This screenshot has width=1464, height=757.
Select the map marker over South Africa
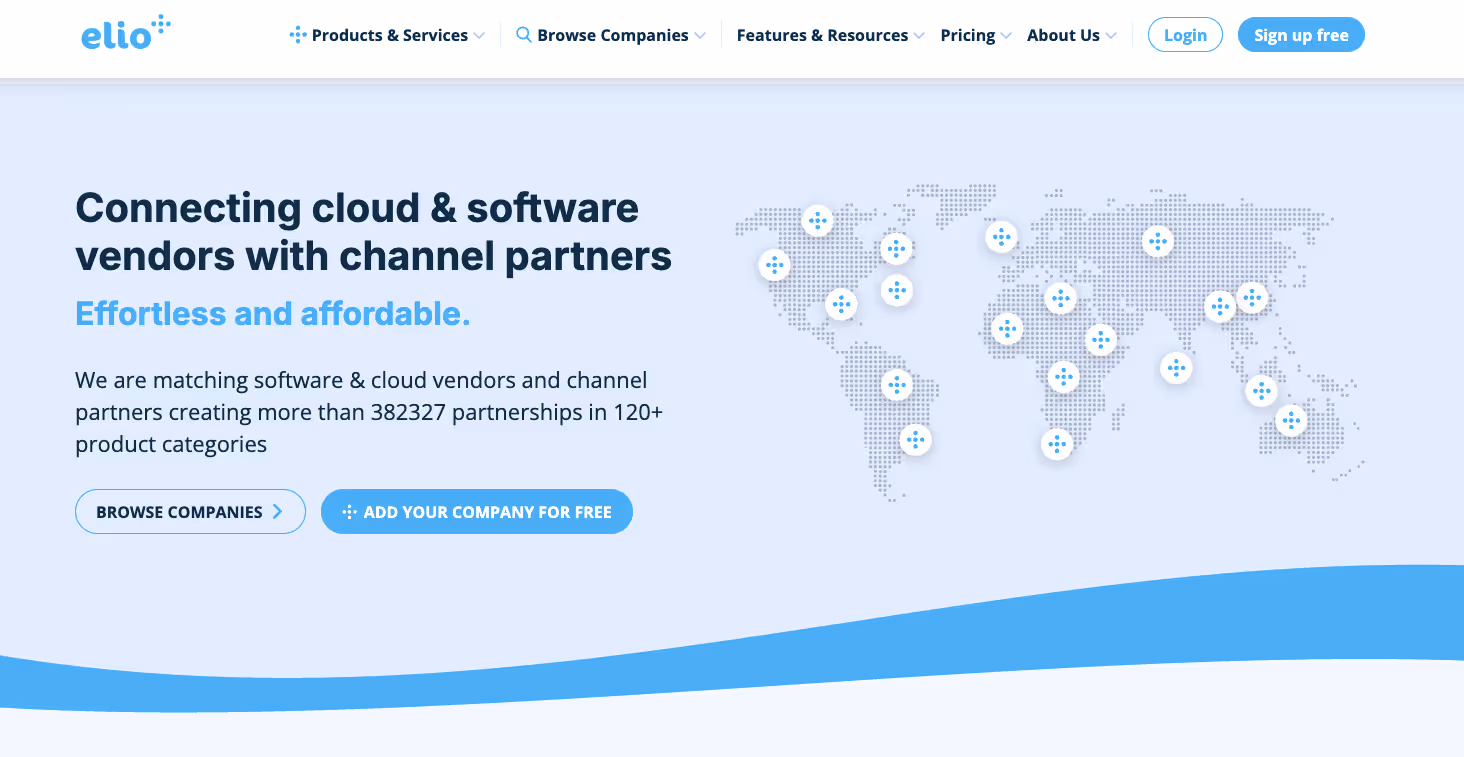1057,444
